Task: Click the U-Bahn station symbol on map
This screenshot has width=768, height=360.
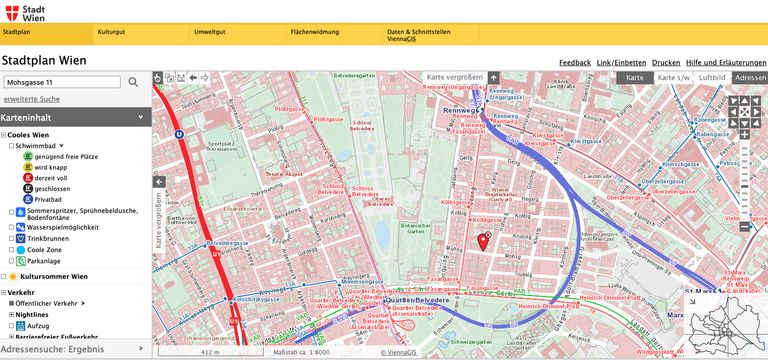Action: coord(180,134)
